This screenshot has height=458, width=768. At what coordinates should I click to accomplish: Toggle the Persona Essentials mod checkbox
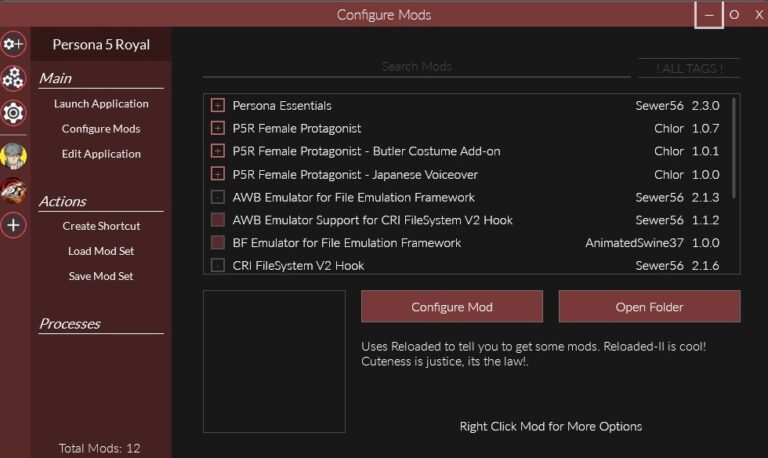click(x=218, y=105)
